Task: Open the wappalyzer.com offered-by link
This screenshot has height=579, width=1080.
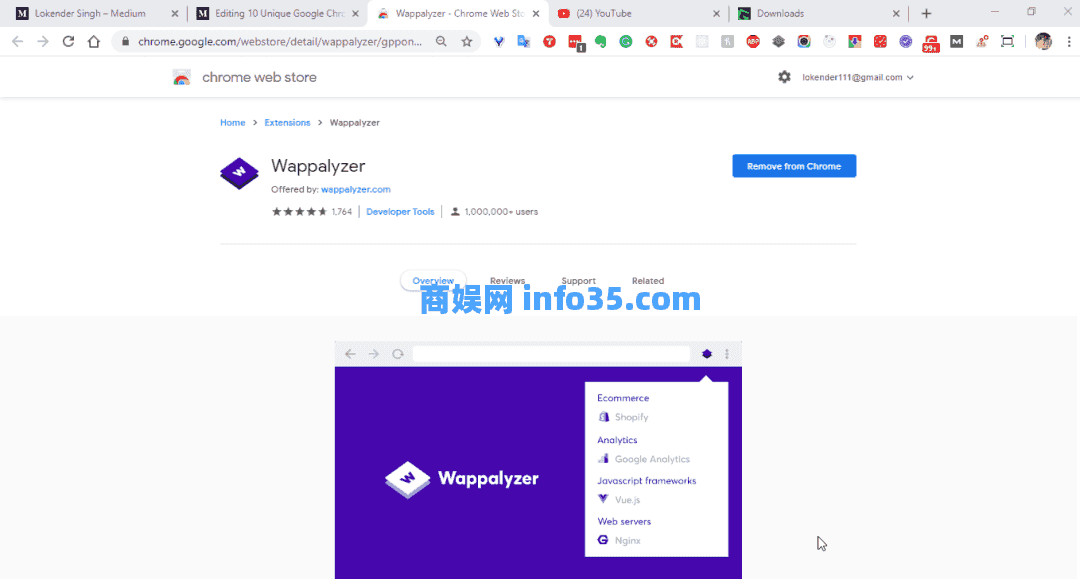Action: click(x=355, y=189)
